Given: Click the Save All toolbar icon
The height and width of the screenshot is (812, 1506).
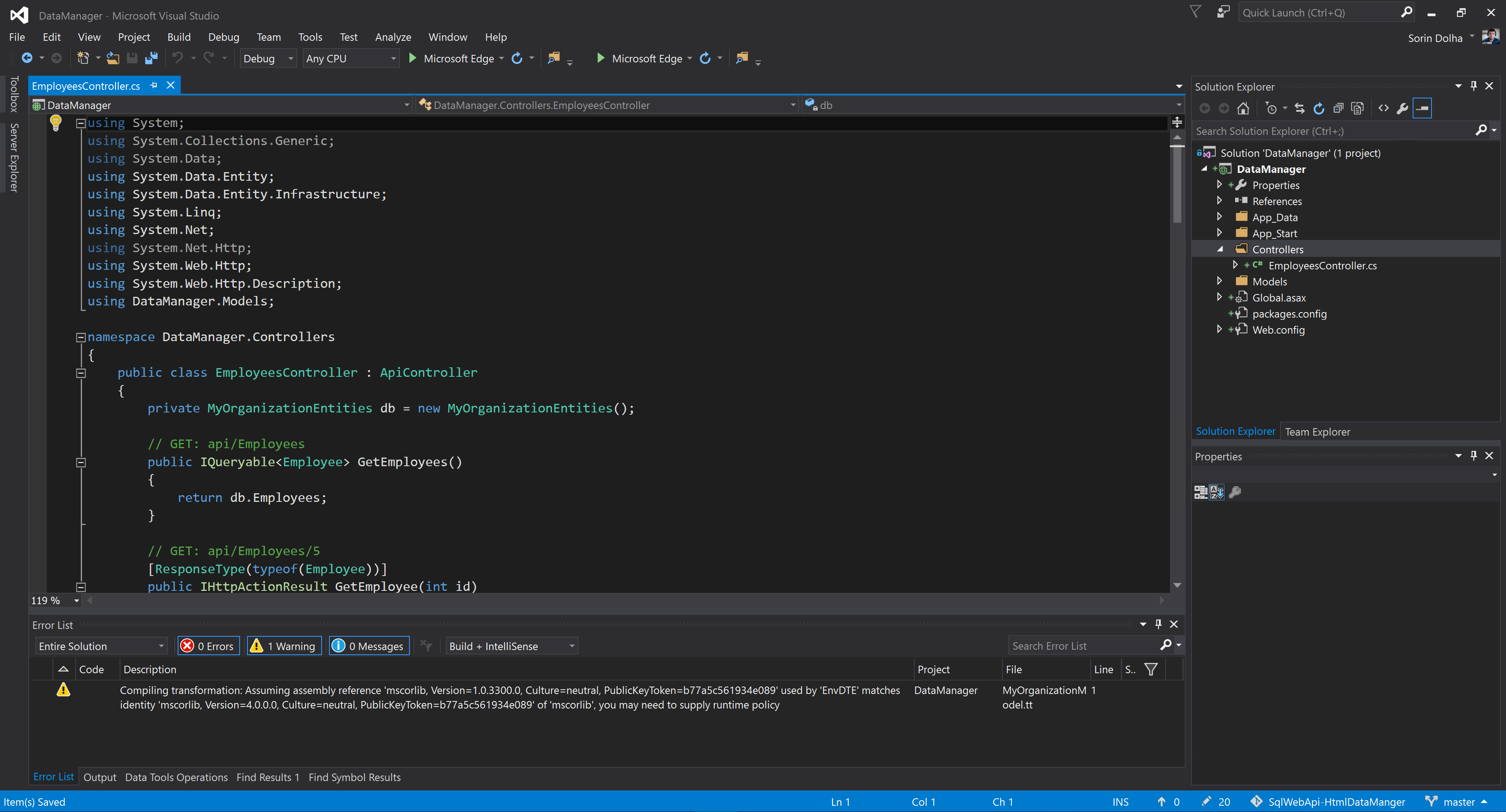Looking at the screenshot, I should (151, 58).
